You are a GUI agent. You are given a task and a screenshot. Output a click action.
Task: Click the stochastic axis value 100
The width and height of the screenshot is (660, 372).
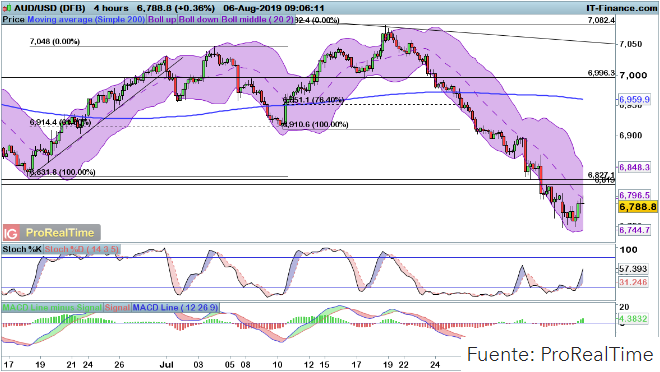click(629, 250)
